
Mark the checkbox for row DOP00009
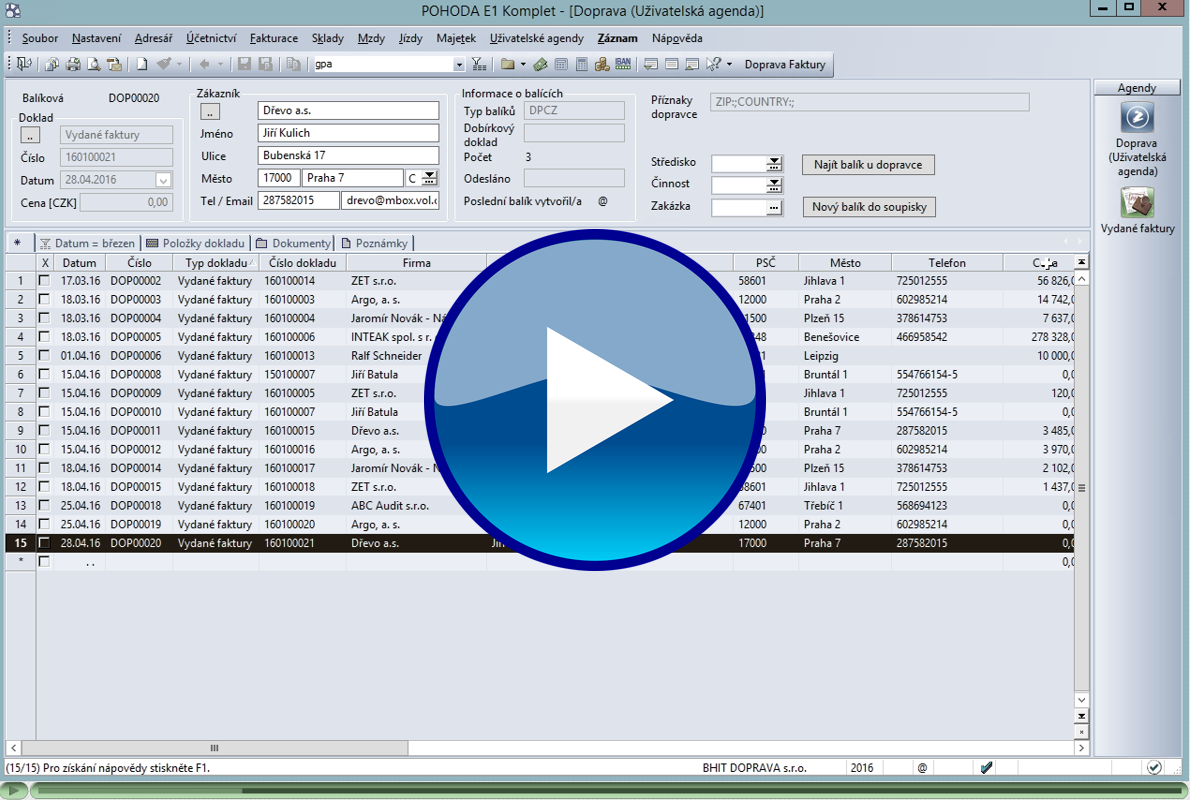(44, 392)
